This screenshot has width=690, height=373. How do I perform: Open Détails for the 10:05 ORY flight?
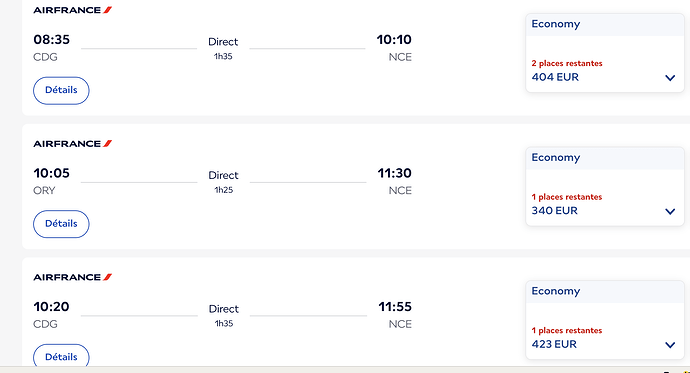coord(61,224)
